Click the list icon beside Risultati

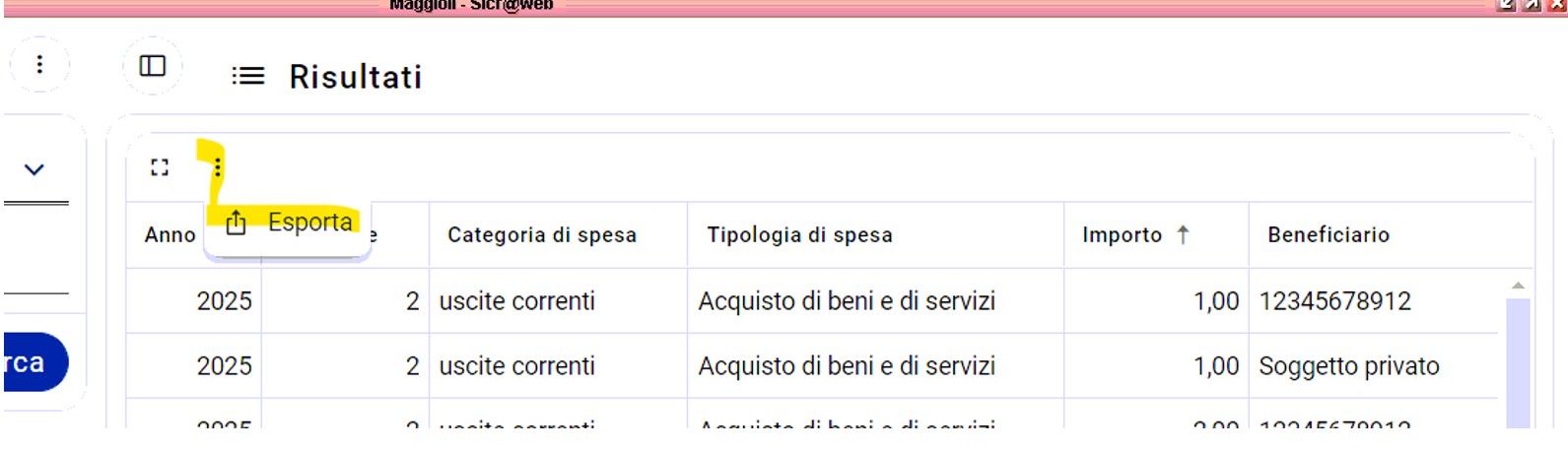click(x=248, y=76)
